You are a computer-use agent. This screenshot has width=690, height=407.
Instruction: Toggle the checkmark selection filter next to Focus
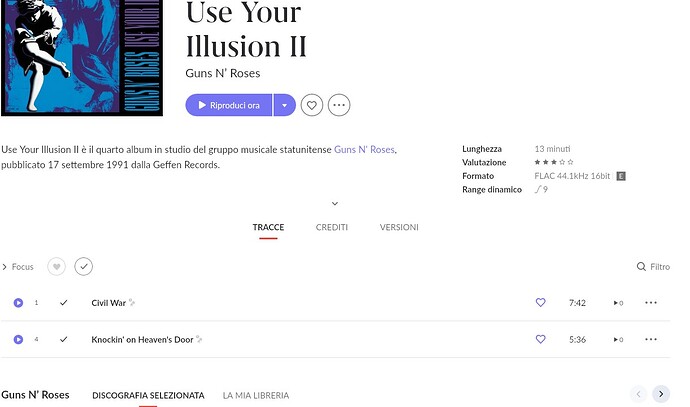[x=84, y=267]
